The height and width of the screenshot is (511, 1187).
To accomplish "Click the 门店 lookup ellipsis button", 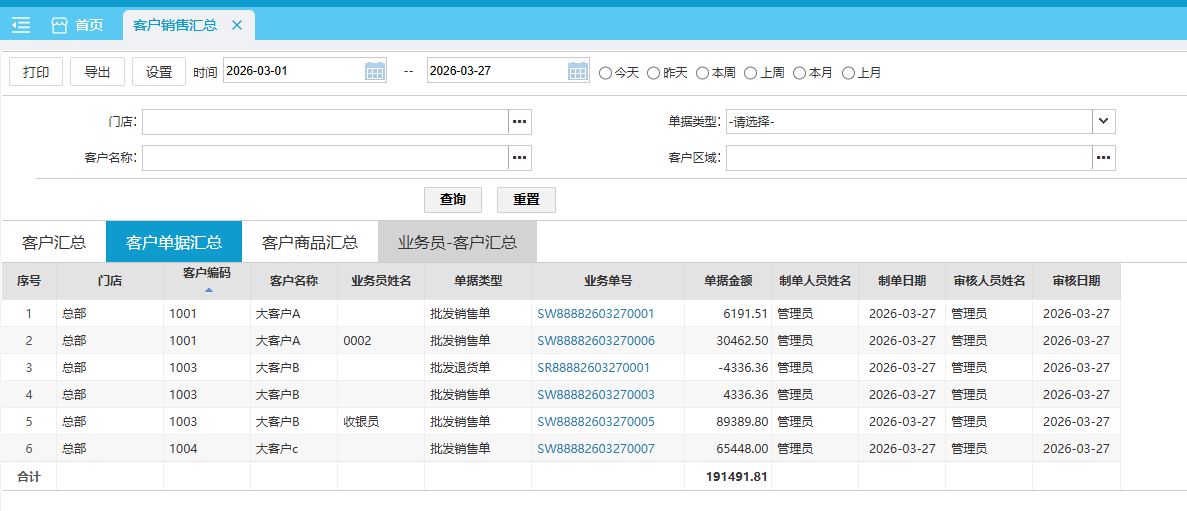I will (519, 122).
